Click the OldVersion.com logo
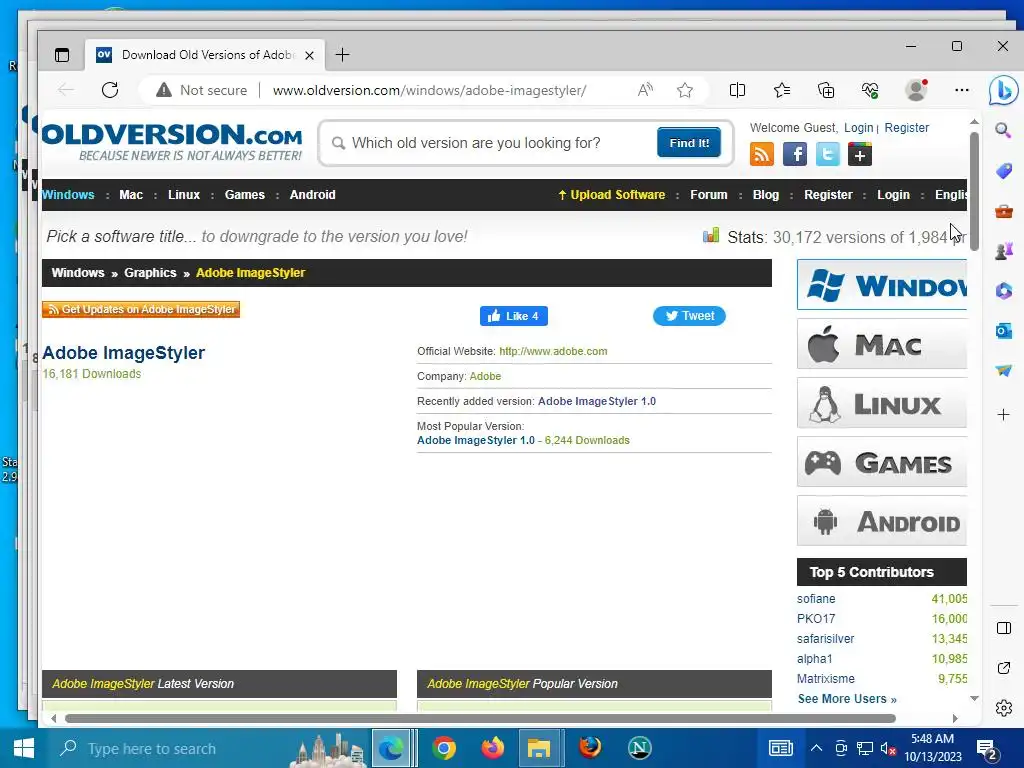Screen dimensions: 1024x768 pos(172,141)
